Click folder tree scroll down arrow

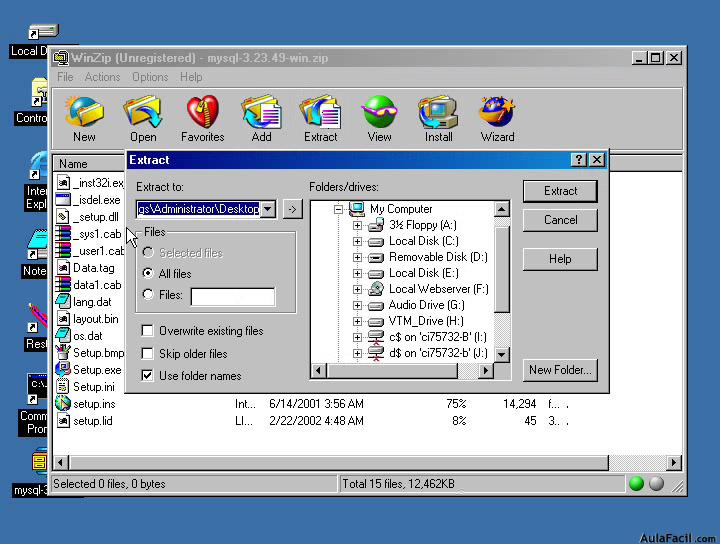click(x=502, y=354)
